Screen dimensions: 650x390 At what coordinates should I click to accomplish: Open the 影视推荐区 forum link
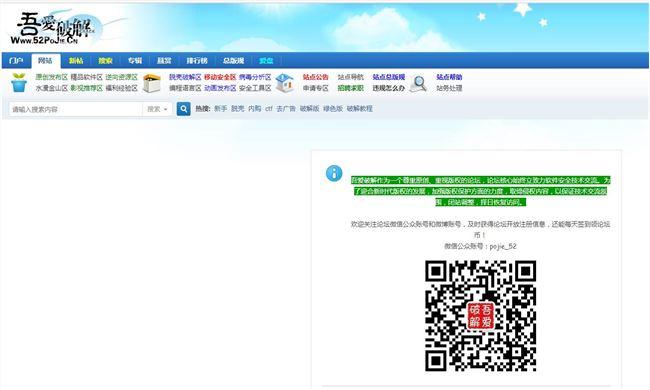coord(86,88)
